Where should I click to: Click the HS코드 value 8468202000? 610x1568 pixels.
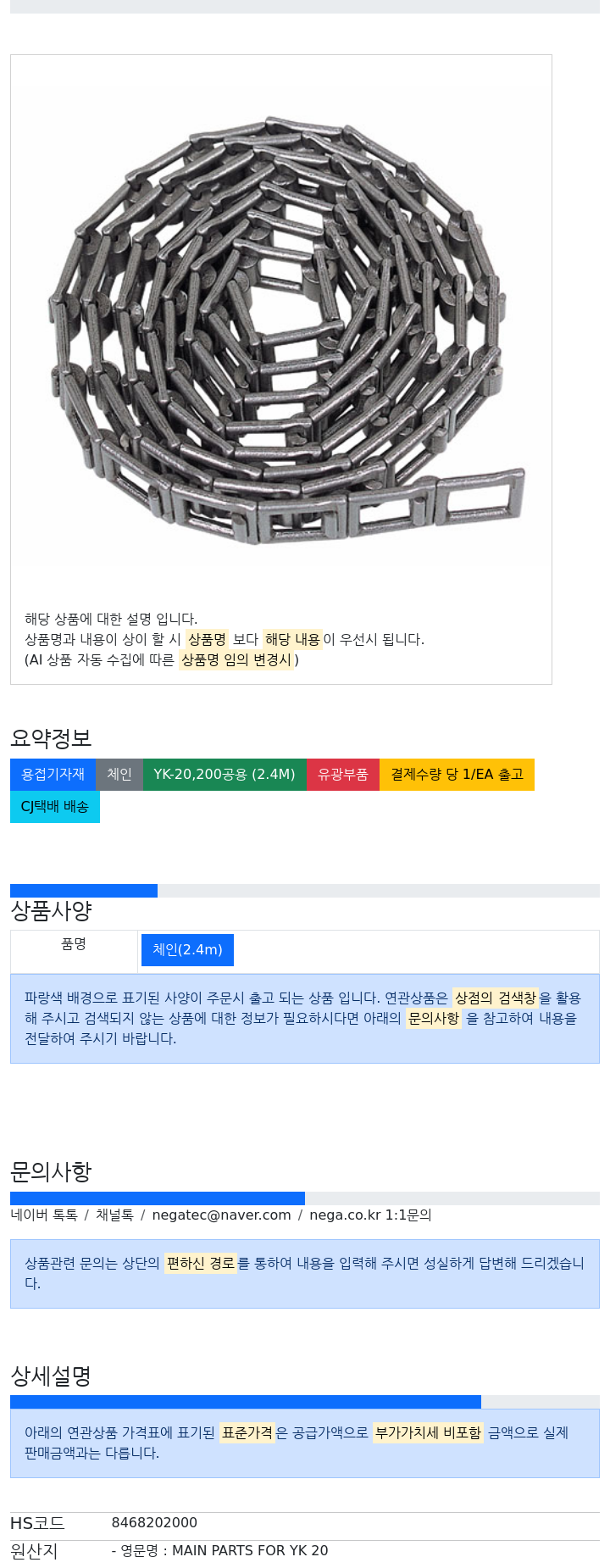pos(154,1523)
